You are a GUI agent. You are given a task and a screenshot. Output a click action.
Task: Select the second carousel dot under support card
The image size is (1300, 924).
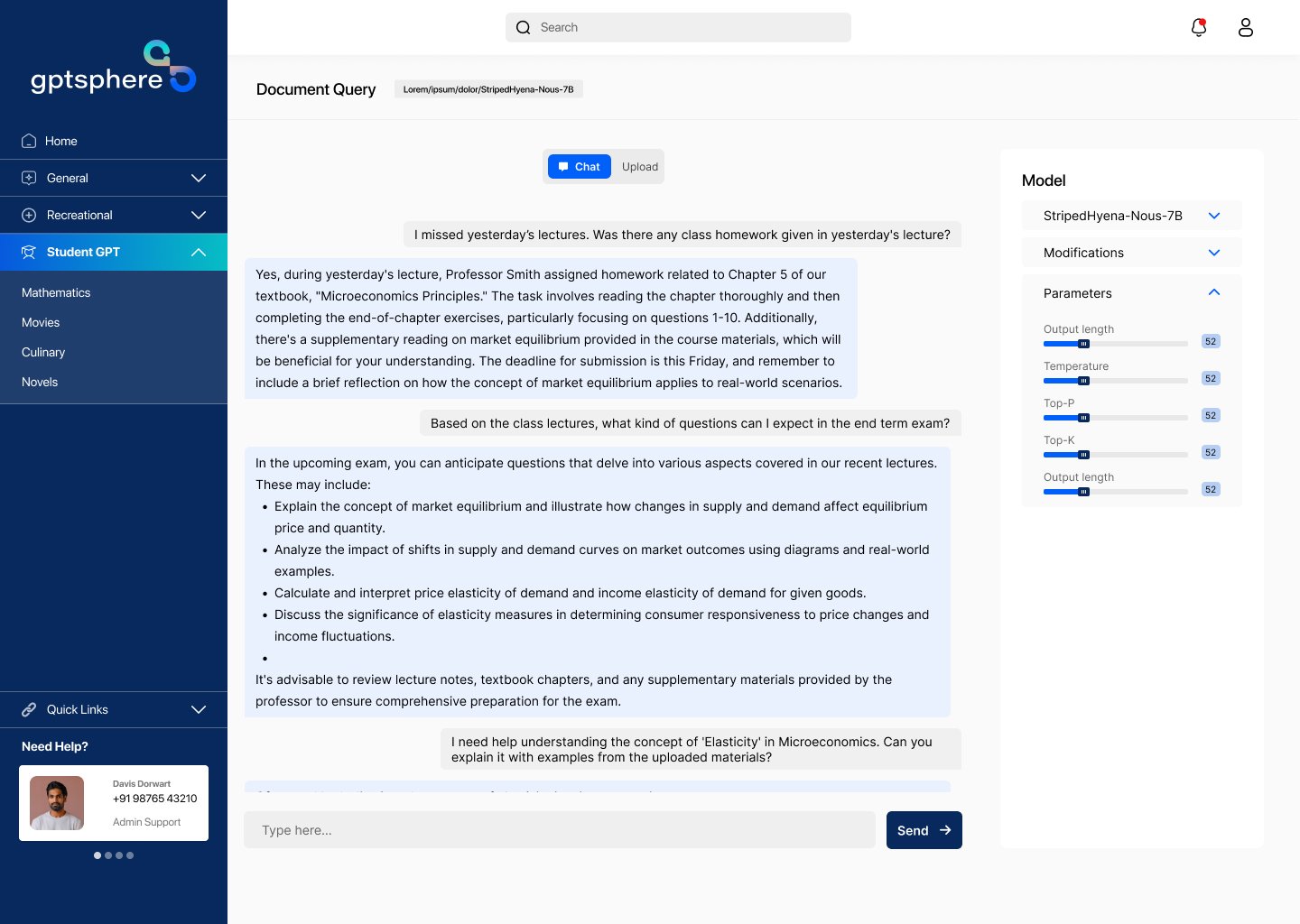pyautogui.click(x=108, y=855)
